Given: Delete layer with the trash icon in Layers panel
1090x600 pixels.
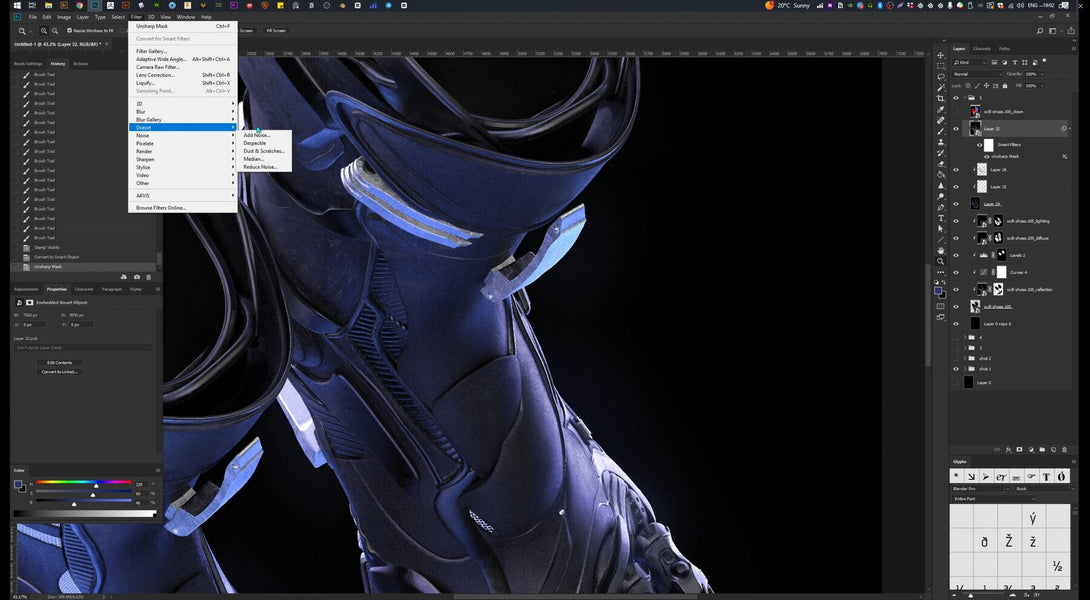Looking at the screenshot, I should click(x=1064, y=450).
